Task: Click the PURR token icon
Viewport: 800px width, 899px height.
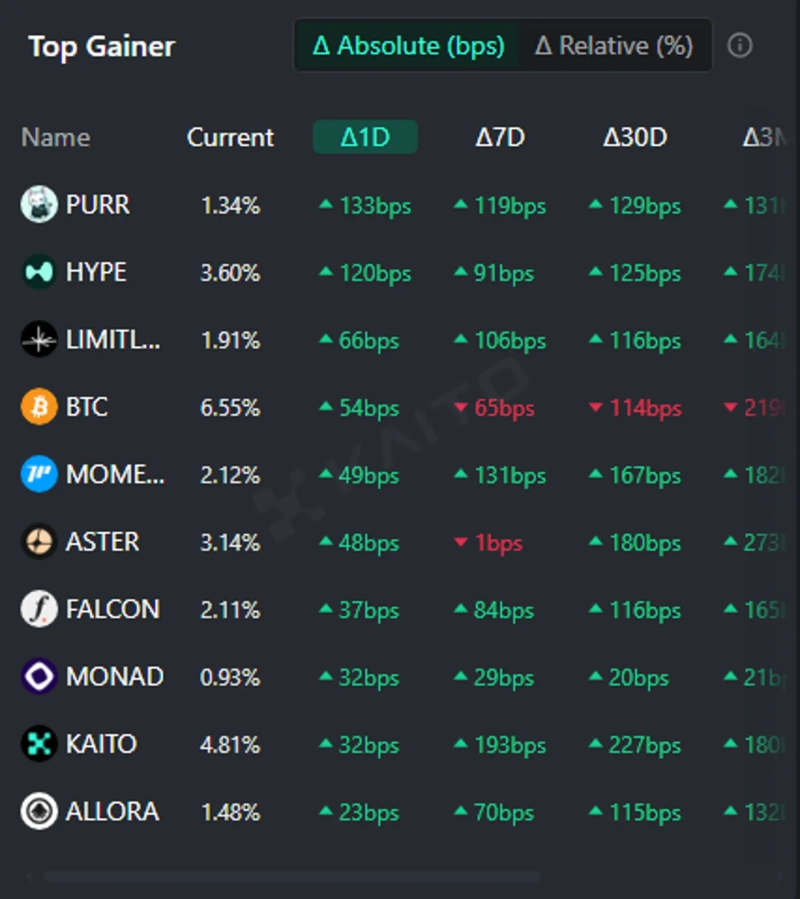Action: [39, 205]
